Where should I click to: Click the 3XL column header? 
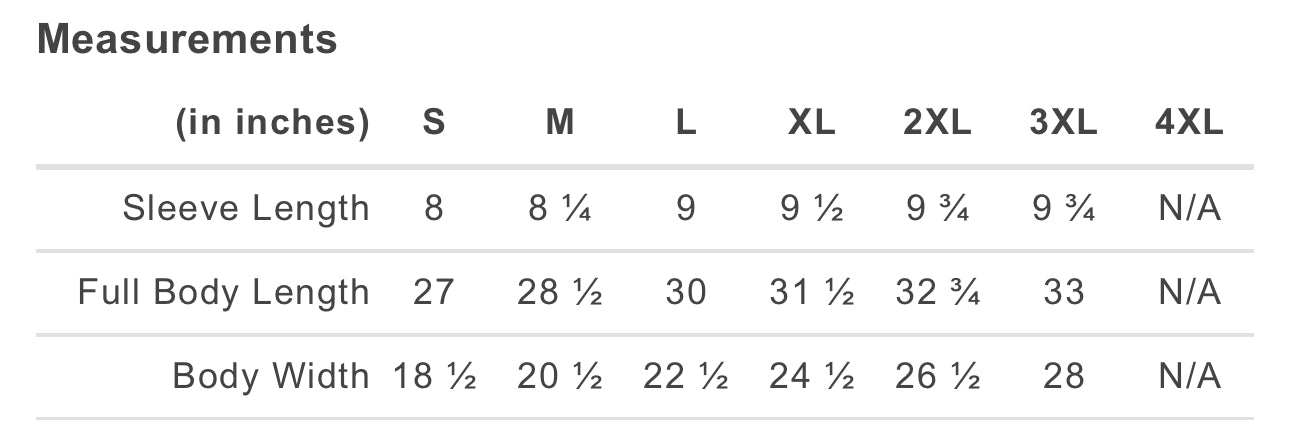[x=1063, y=123]
